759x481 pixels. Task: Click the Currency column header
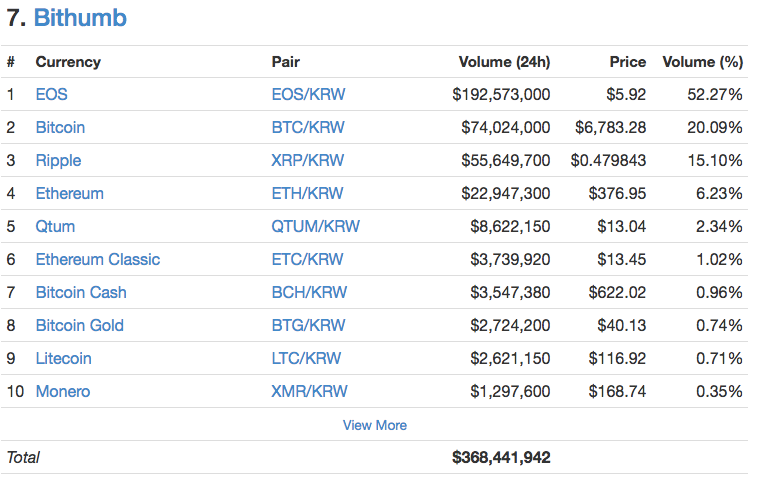pos(68,62)
